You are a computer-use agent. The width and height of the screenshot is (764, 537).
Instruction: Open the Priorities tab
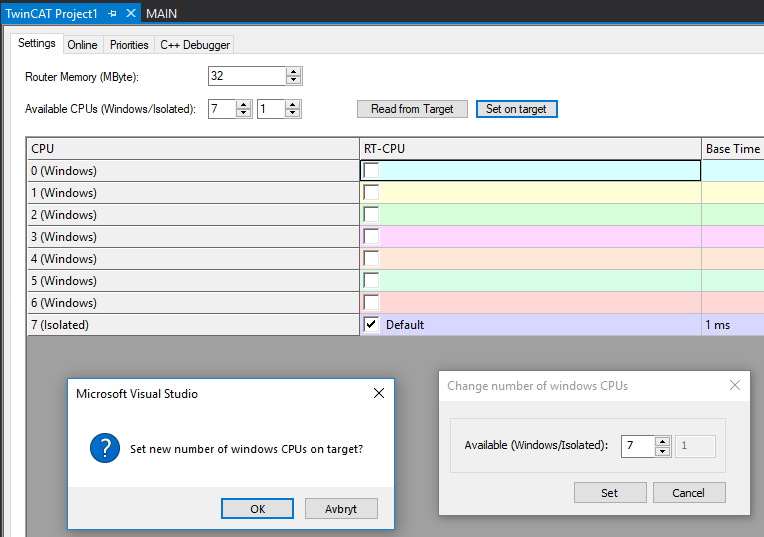point(129,45)
